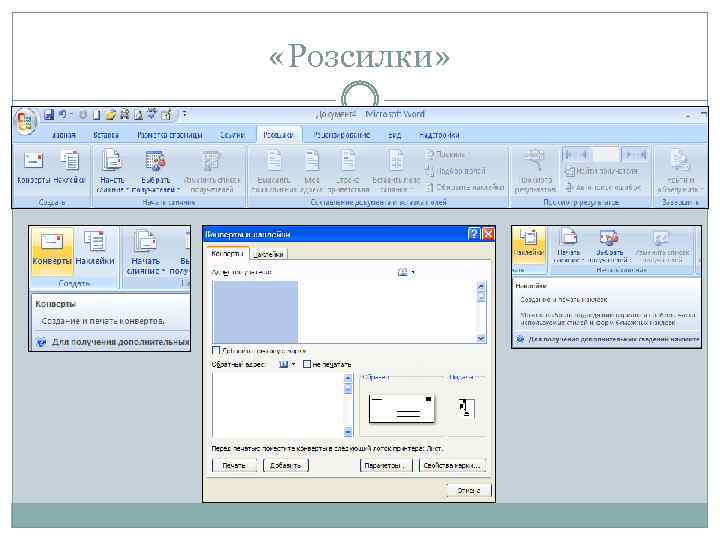
Task: Go to first record in preview group
Action: point(569,155)
